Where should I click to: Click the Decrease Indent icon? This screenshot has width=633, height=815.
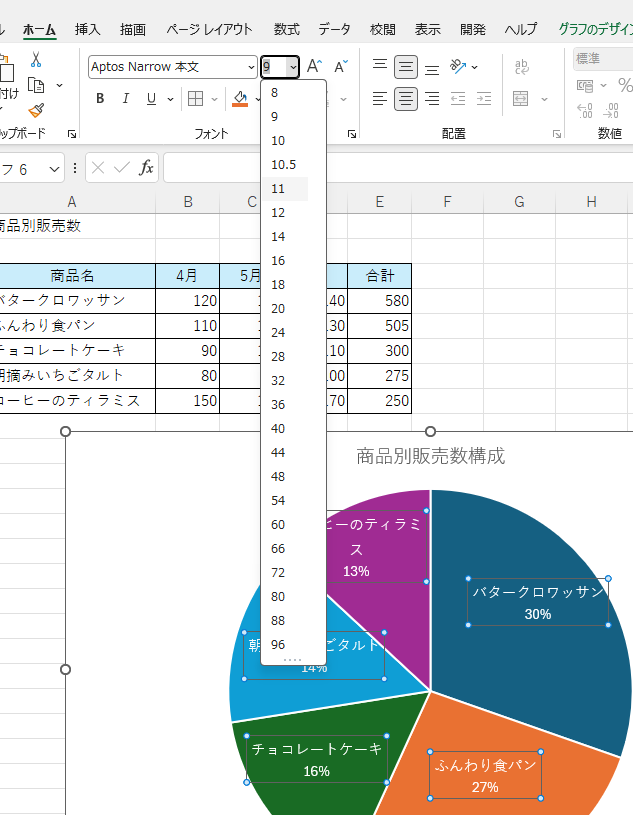pyautogui.click(x=458, y=98)
